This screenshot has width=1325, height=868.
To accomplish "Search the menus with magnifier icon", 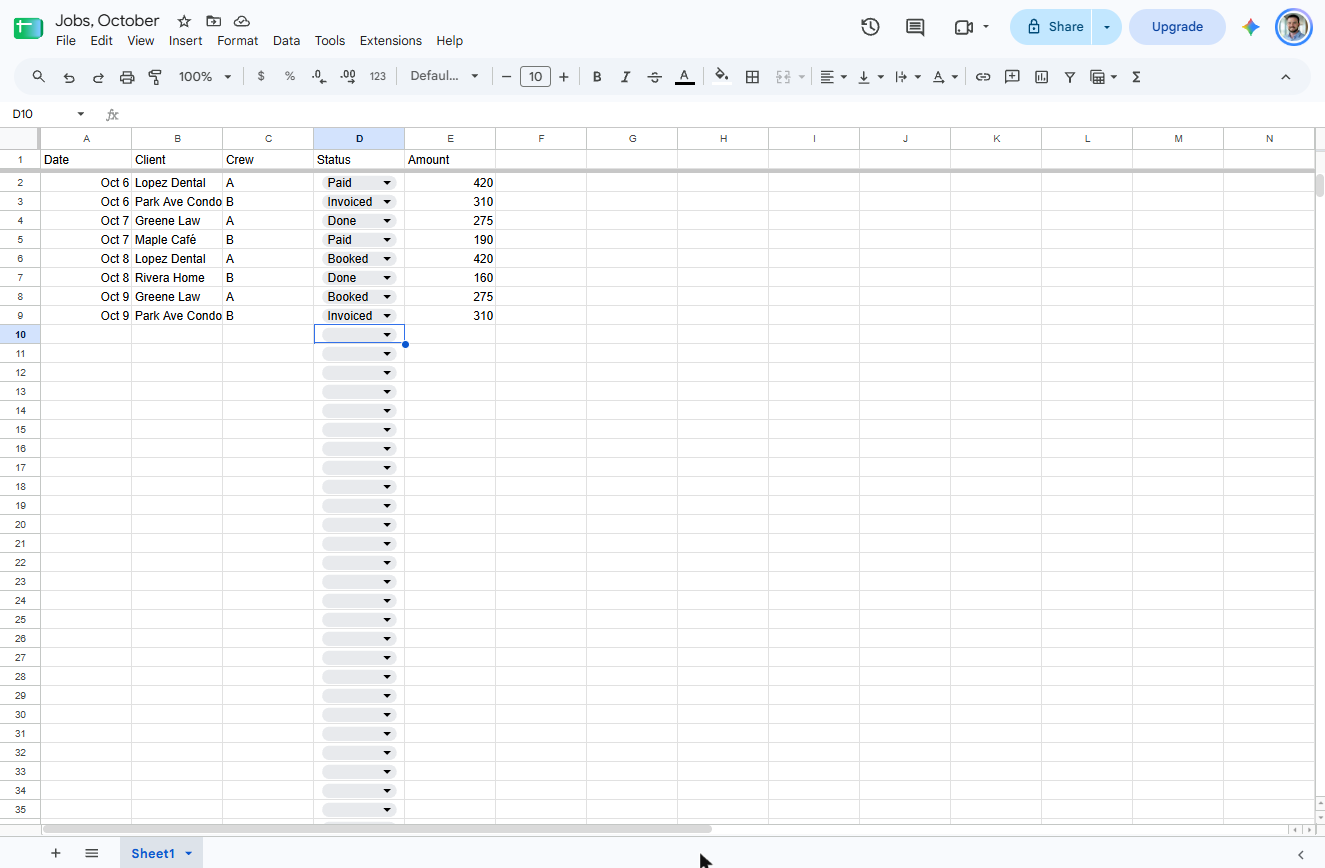I will tap(39, 77).
